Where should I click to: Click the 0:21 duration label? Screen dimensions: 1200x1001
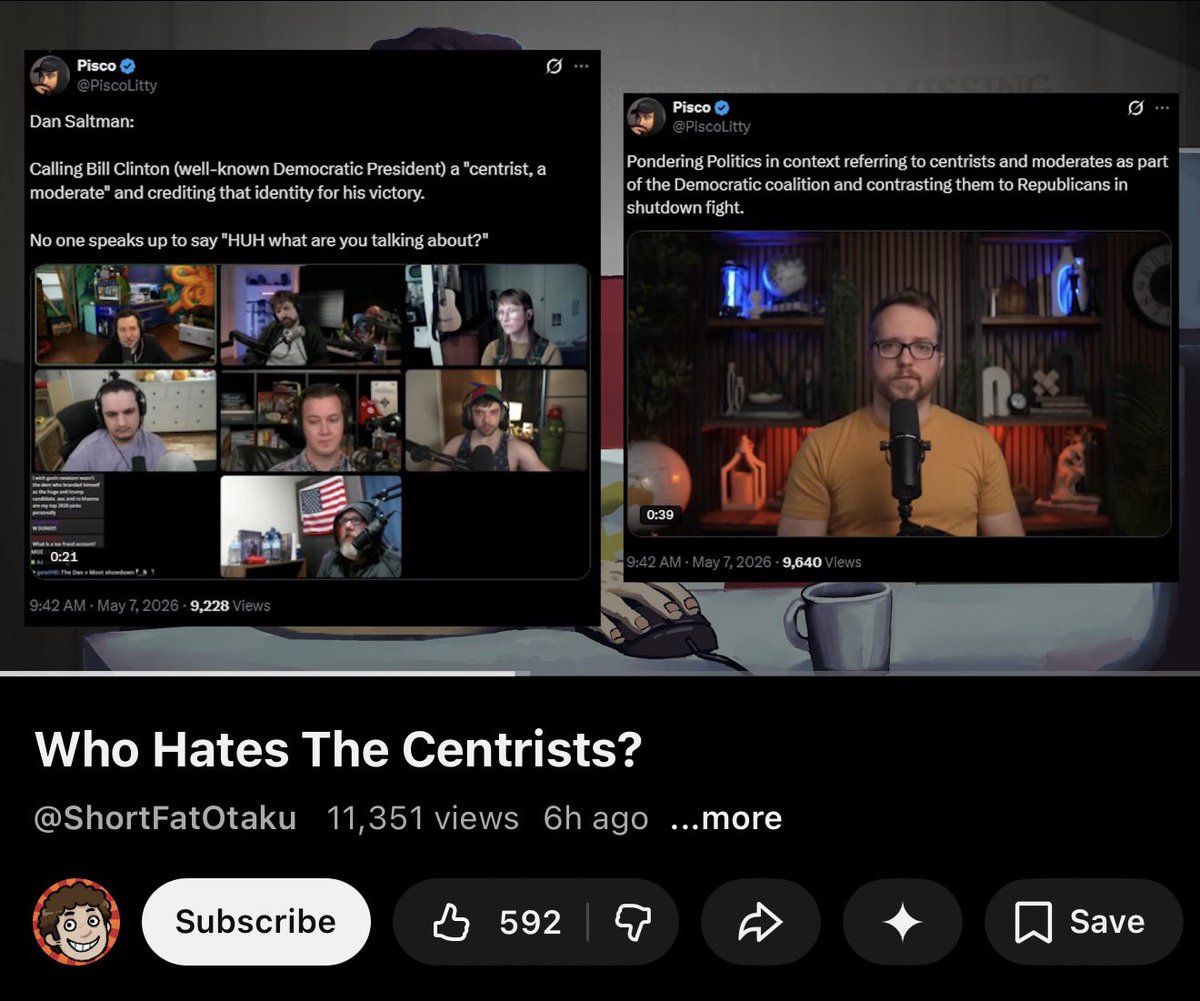64,556
